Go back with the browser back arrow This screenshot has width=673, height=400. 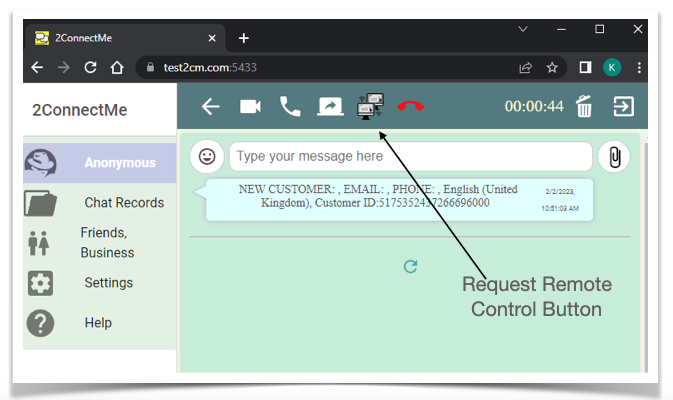pos(37,67)
